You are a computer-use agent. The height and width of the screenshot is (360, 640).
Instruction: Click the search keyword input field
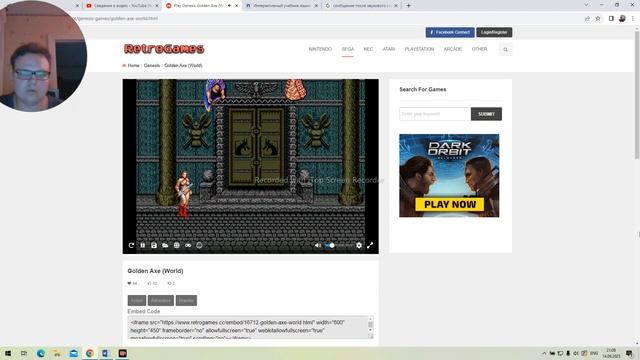pos(435,114)
